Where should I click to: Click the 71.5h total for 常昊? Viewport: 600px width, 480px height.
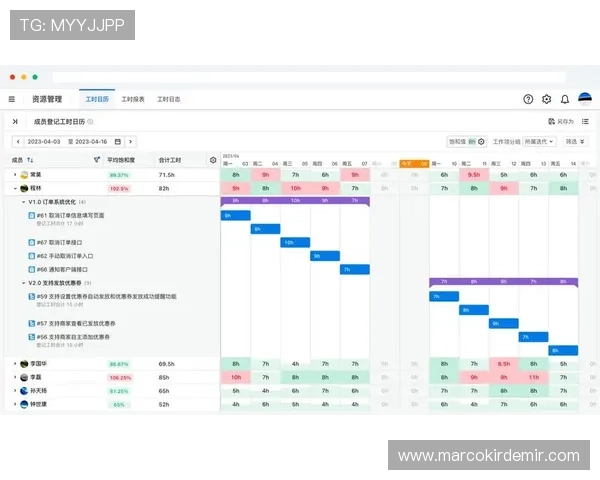coord(166,175)
